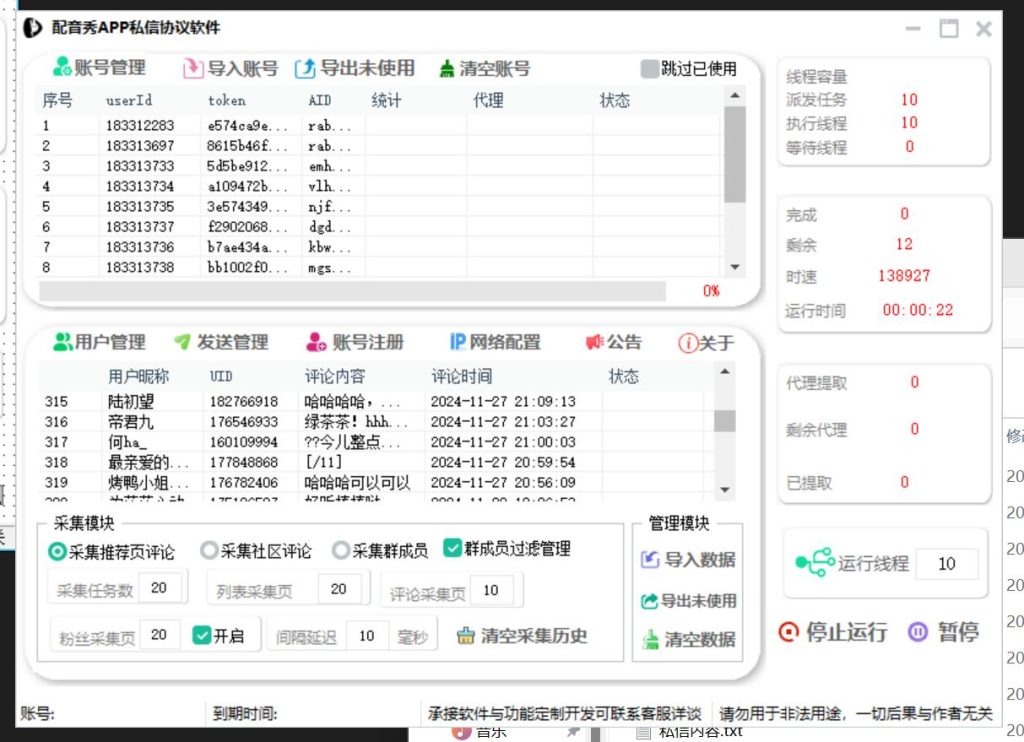Click the 导出未使用 export icon in top toolbar
Image resolution: width=1024 pixels, height=742 pixels.
[305, 69]
